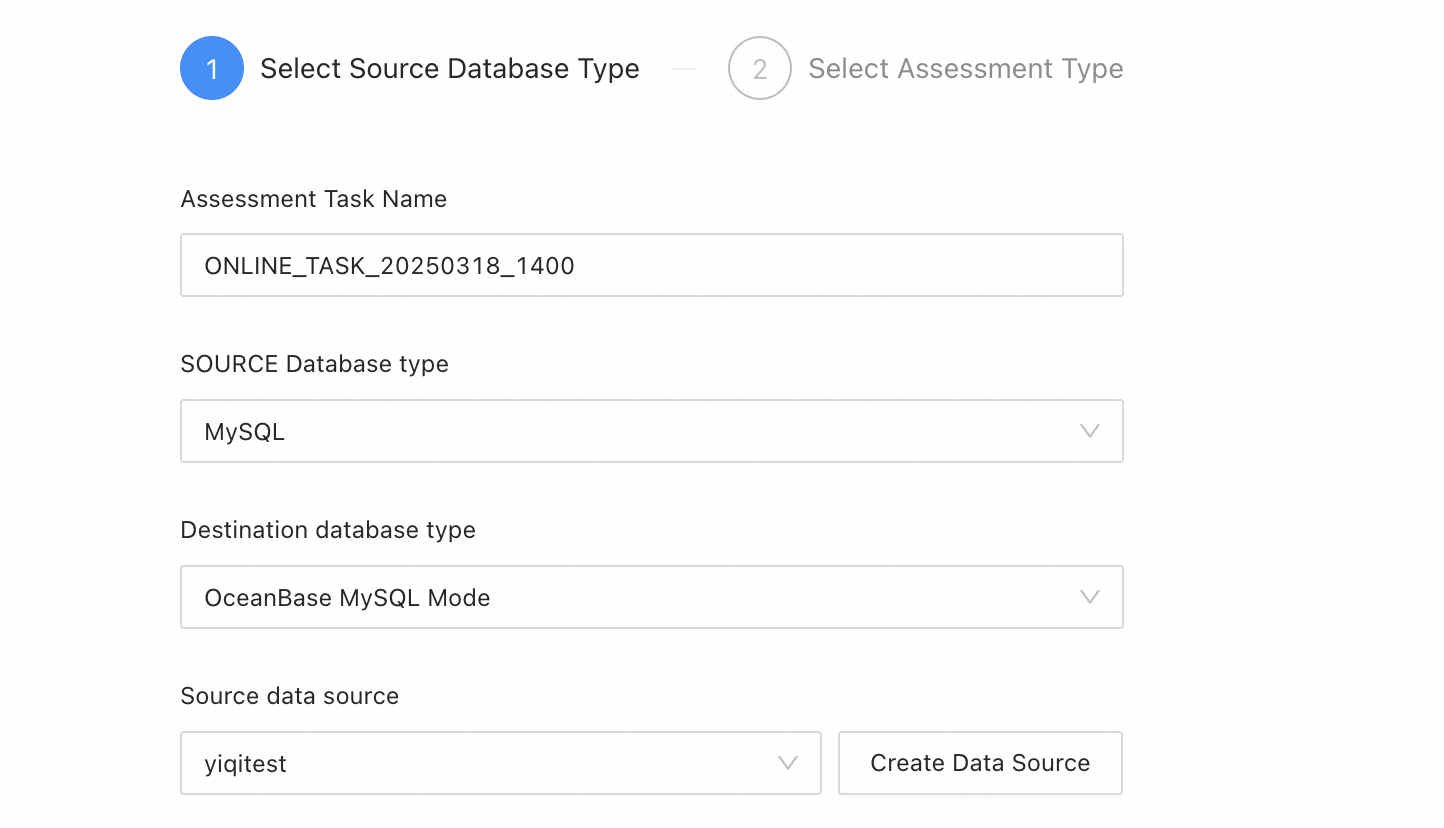
Task: Click the Source data source label
Action: [289, 696]
